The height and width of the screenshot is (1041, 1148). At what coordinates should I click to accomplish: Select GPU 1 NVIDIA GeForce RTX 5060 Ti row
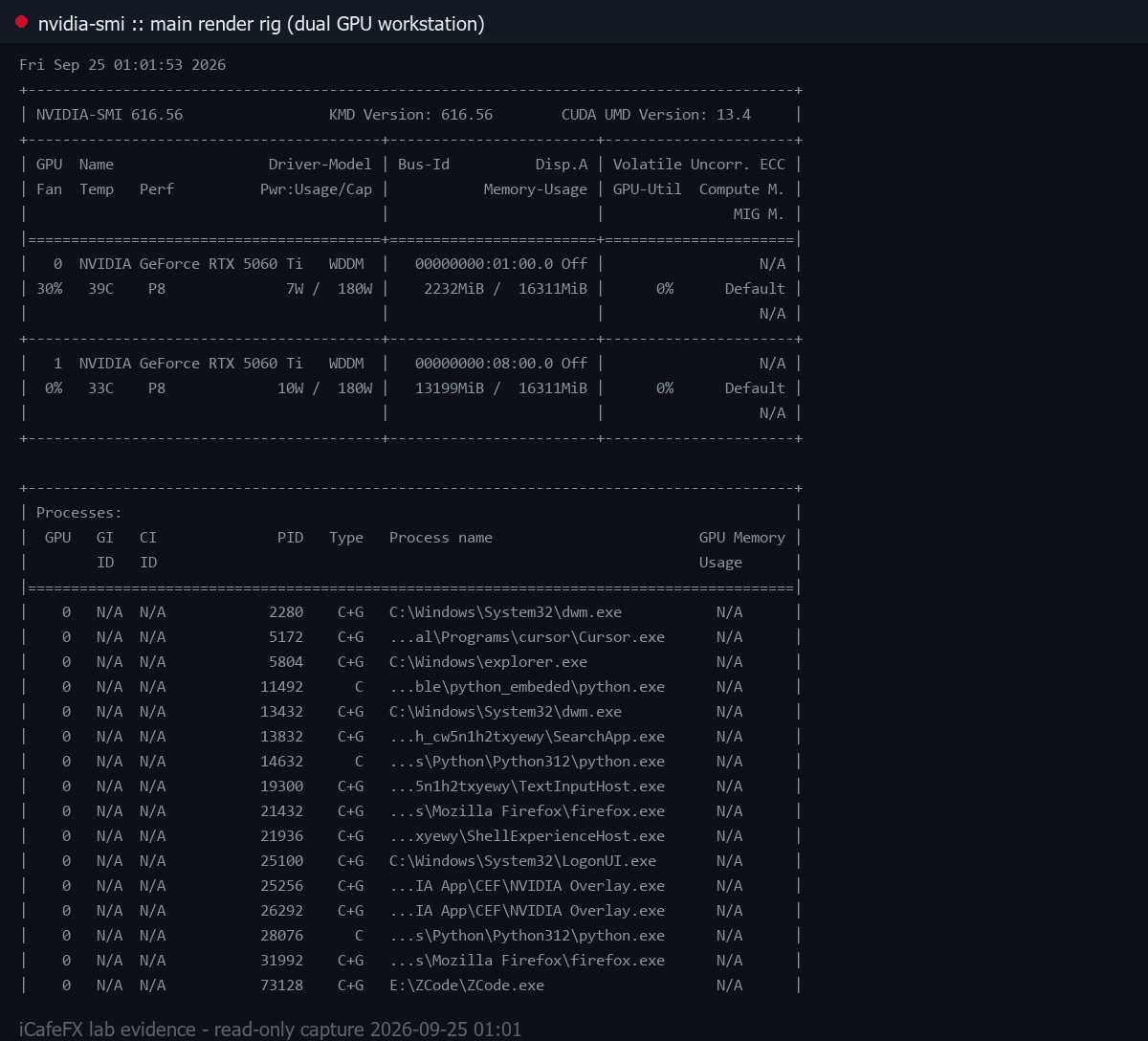(411, 364)
